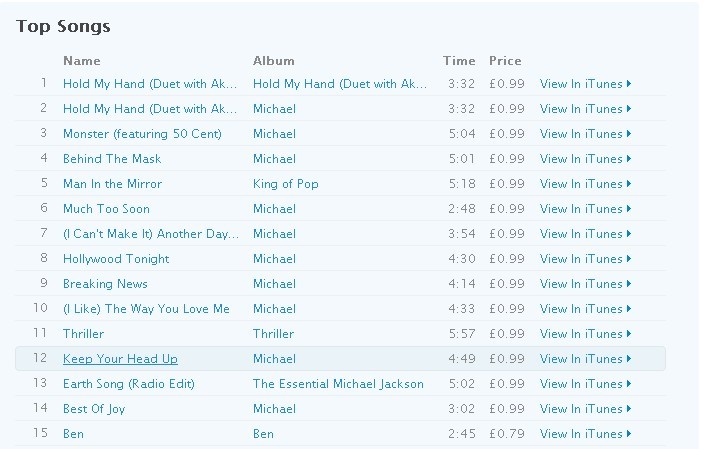716x449 pixels.
Task: Click the £0.79 price for Ben
Action: click(507, 434)
